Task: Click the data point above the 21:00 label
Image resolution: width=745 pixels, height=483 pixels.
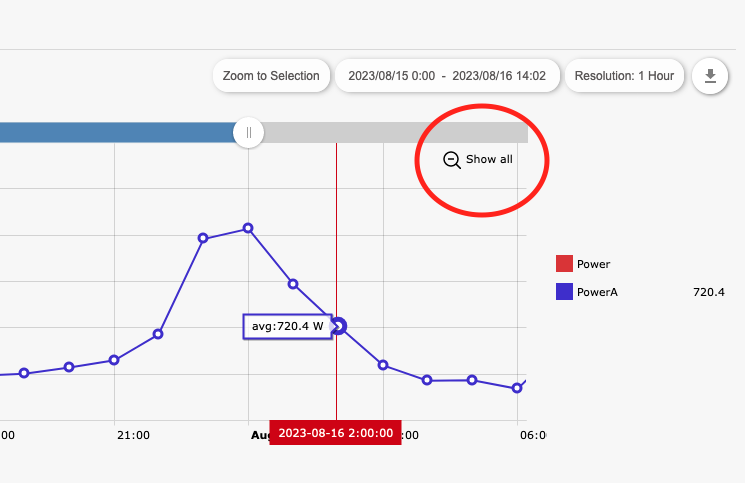Action: point(114,359)
